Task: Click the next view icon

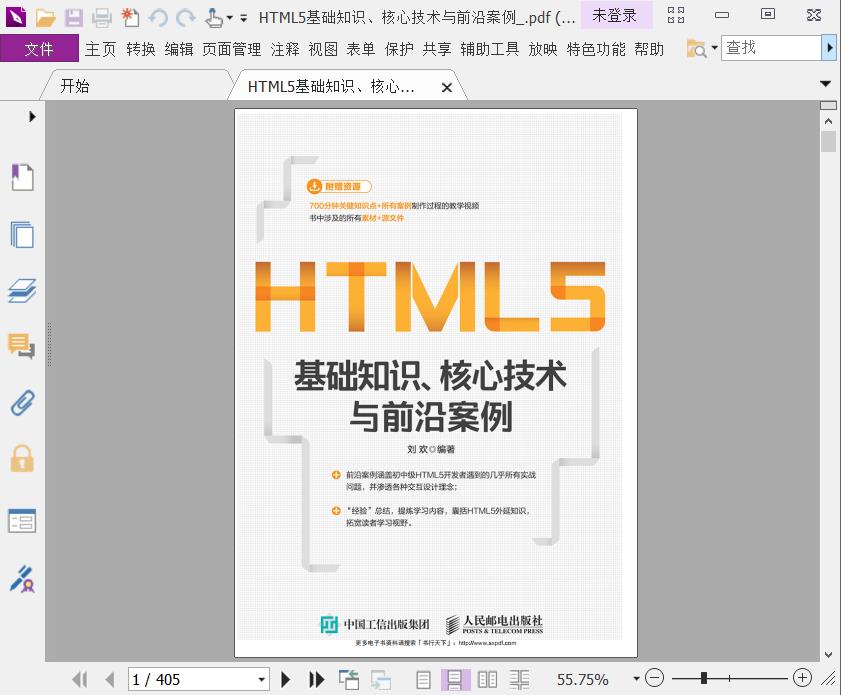Action: click(381, 679)
